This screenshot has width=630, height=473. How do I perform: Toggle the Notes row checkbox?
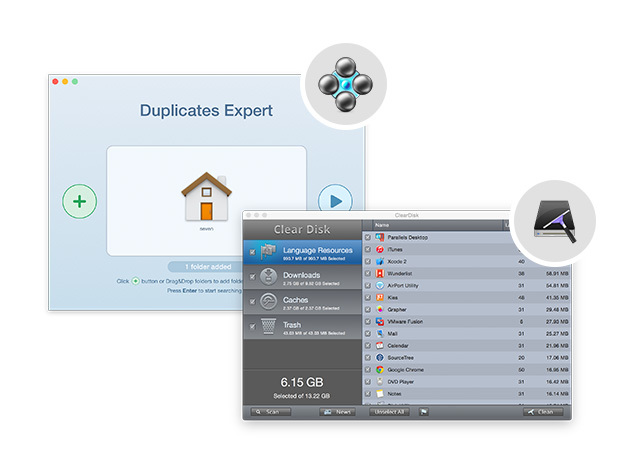coord(368,394)
